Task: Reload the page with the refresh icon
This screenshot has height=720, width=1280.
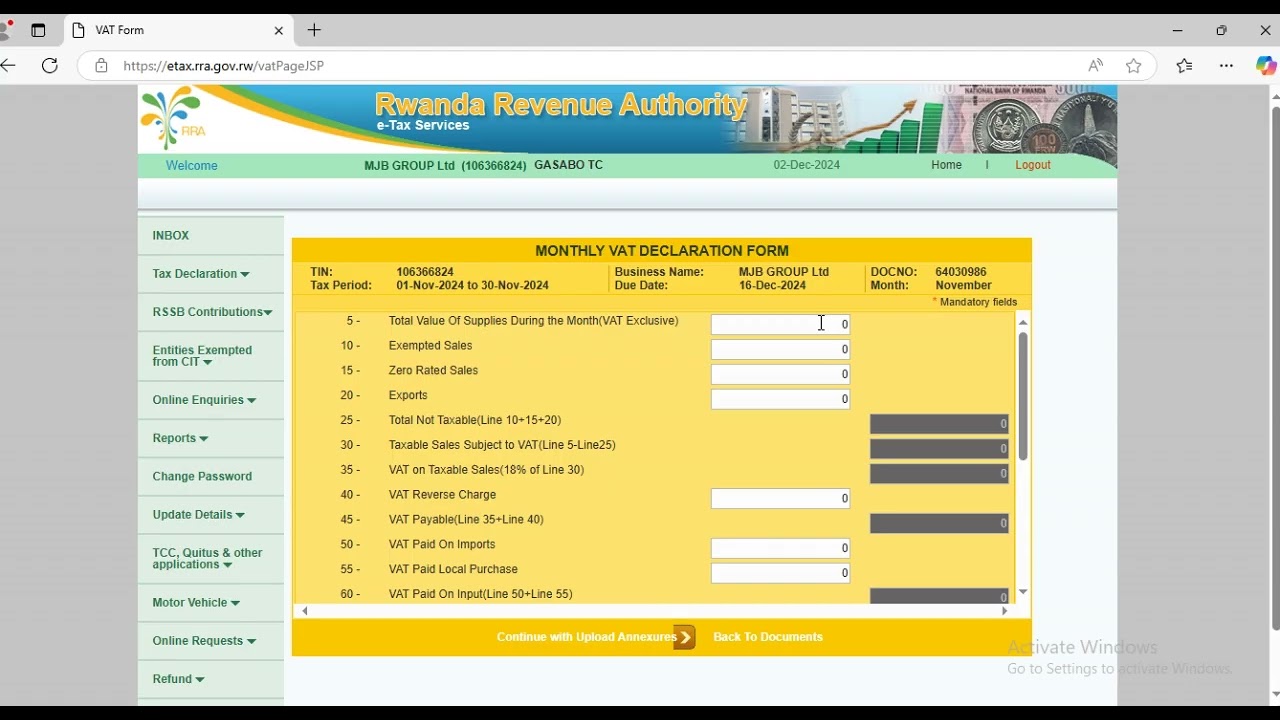Action: (x=50, y=66)
